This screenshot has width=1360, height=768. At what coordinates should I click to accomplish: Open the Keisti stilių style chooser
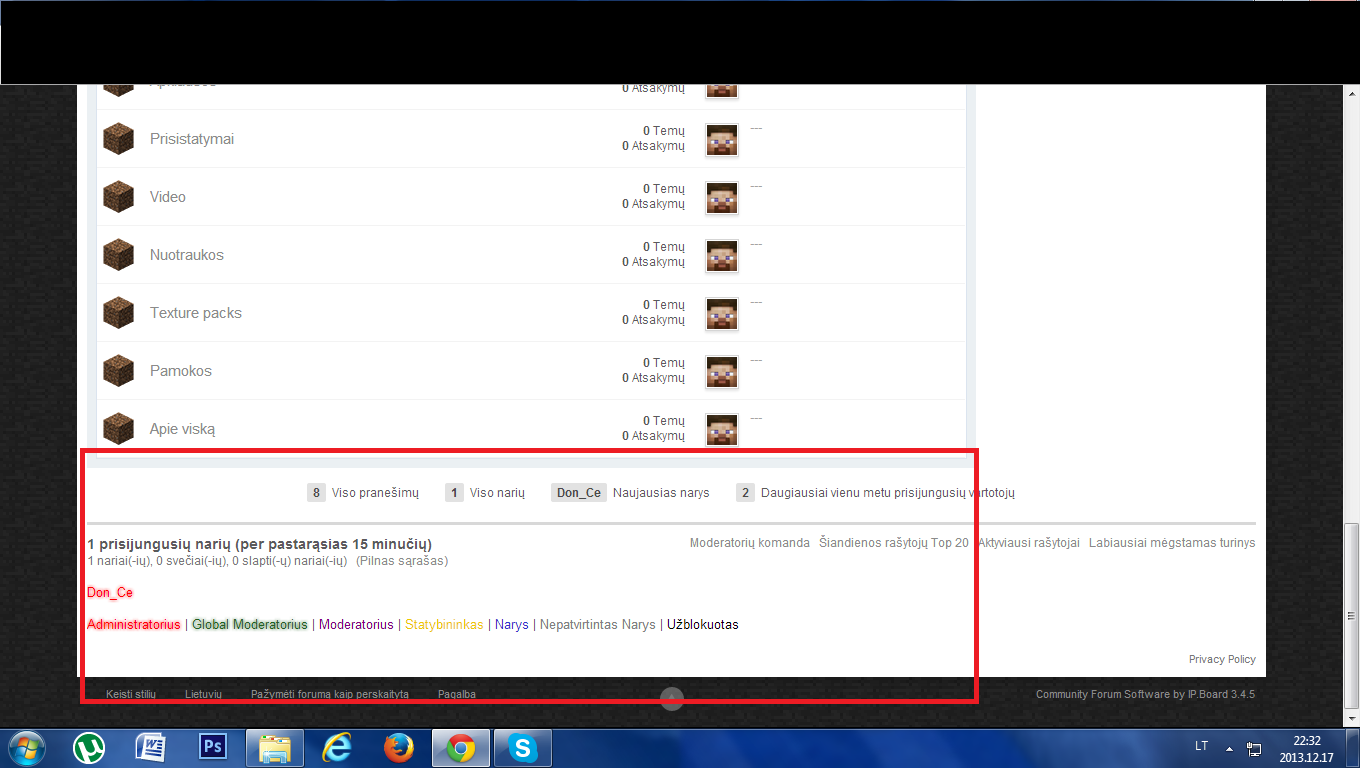click(131, 694)
